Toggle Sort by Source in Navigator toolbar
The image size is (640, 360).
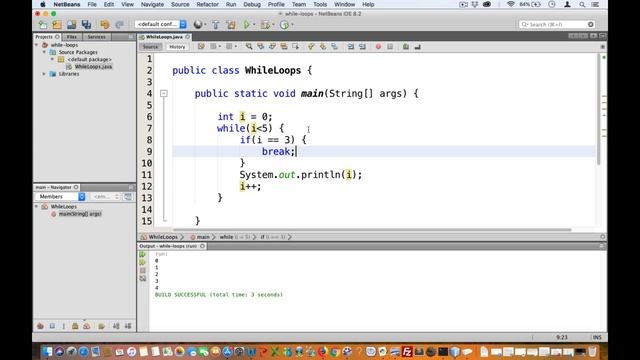point(128,326)
